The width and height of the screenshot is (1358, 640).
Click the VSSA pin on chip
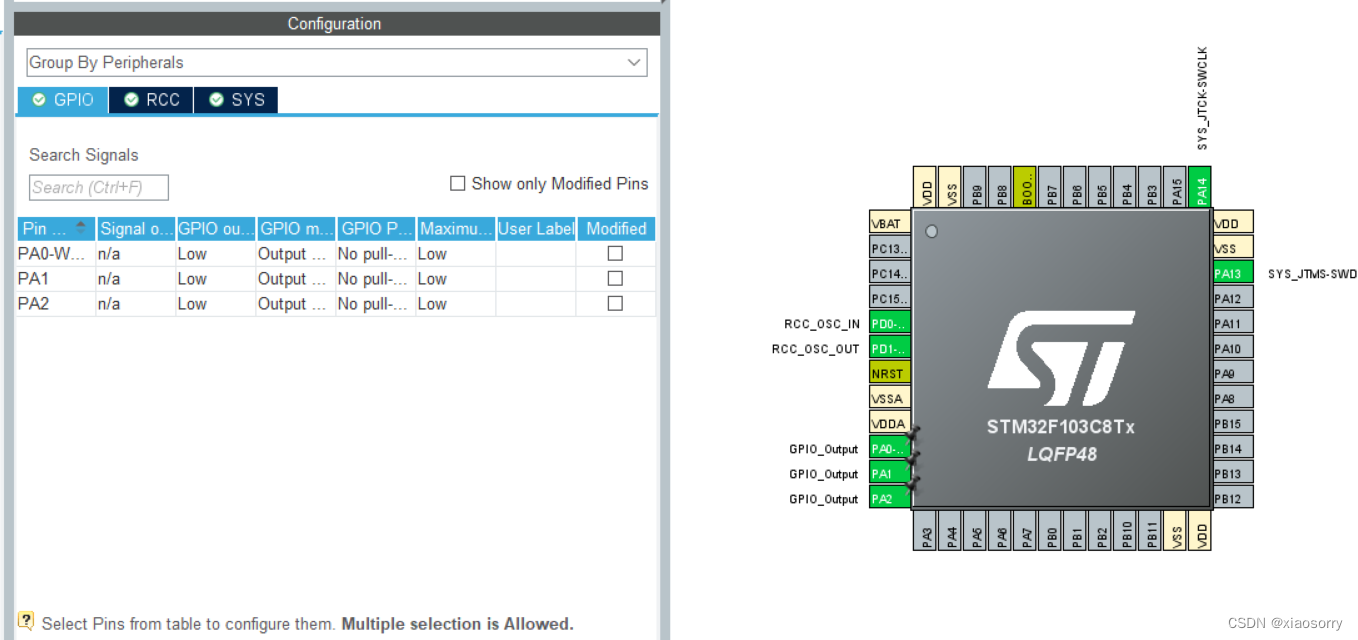tap(889, 399)
